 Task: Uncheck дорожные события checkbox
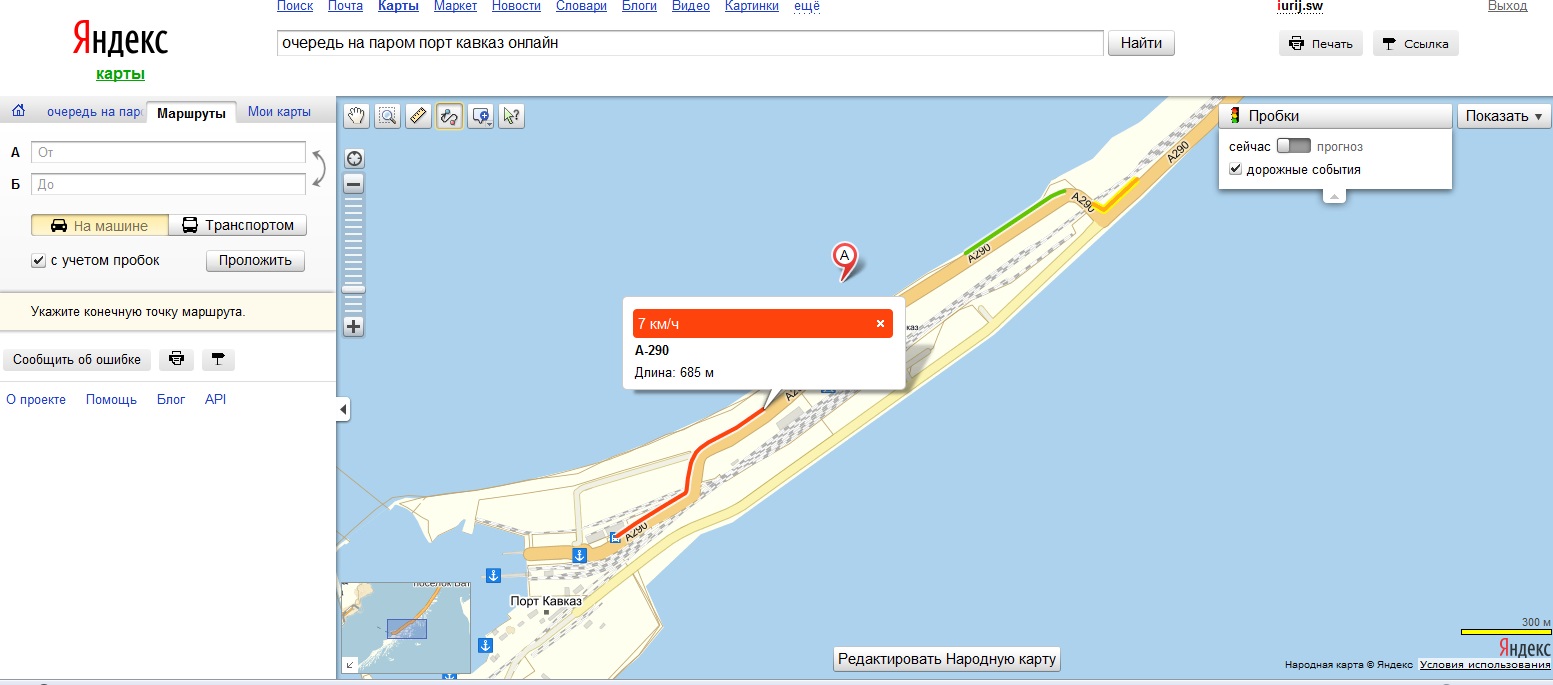tap(1235, 169)
